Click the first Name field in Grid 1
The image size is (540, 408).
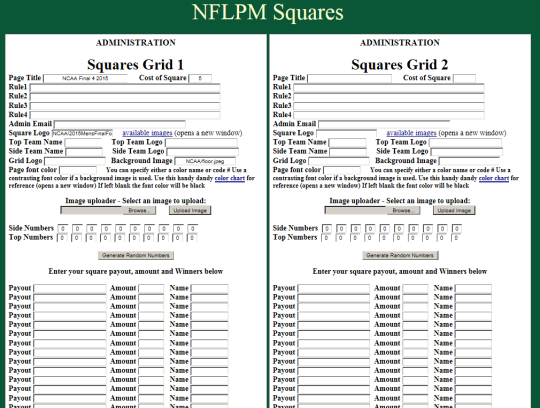point(209,289)
